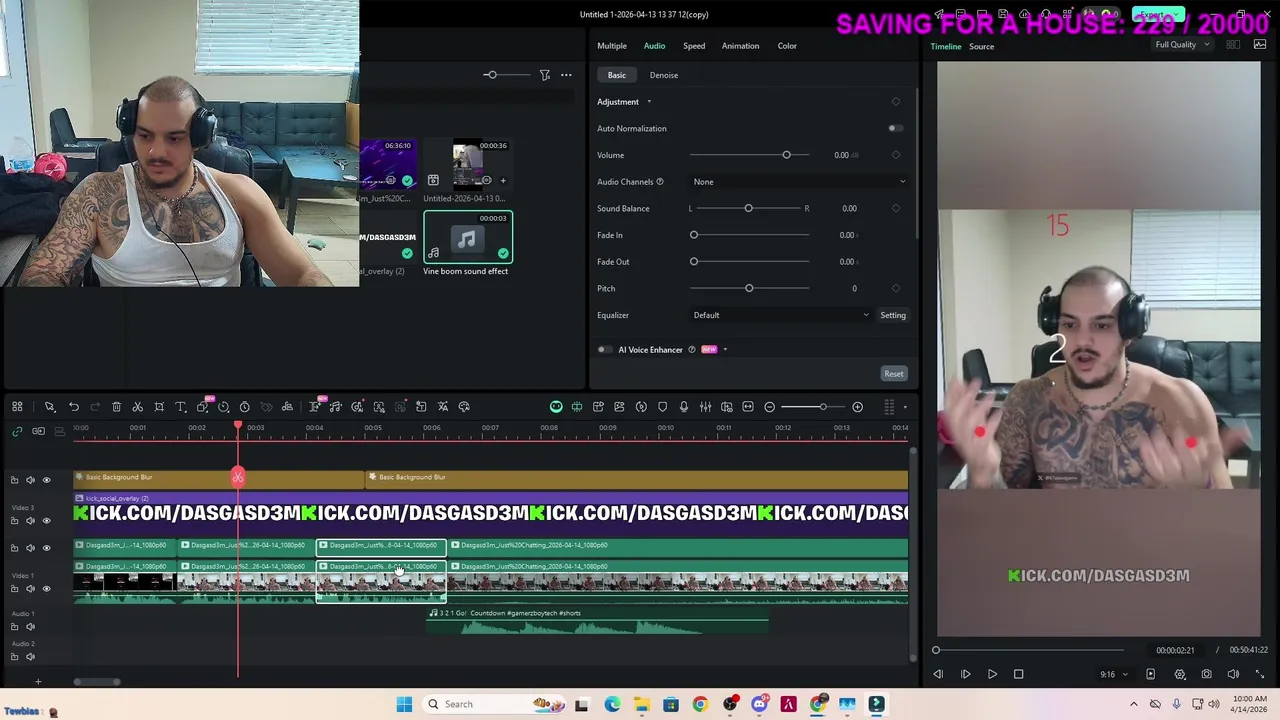1280x720 pixels.
Task: Open preview display settings gear icon
Action: (1180, 674)
